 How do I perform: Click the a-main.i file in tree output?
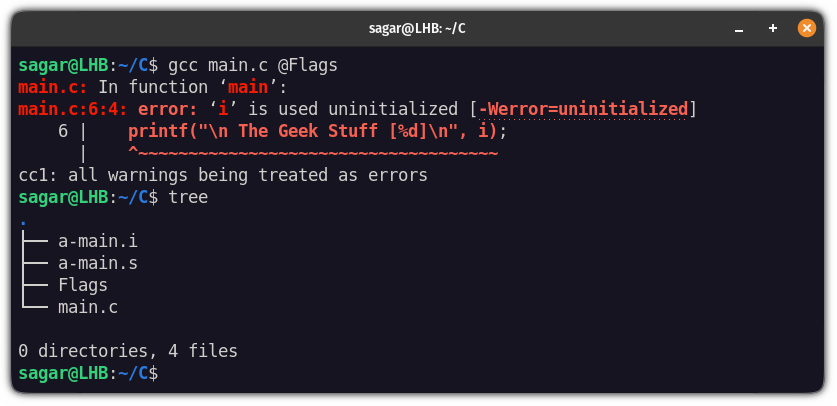click(98, 241)
